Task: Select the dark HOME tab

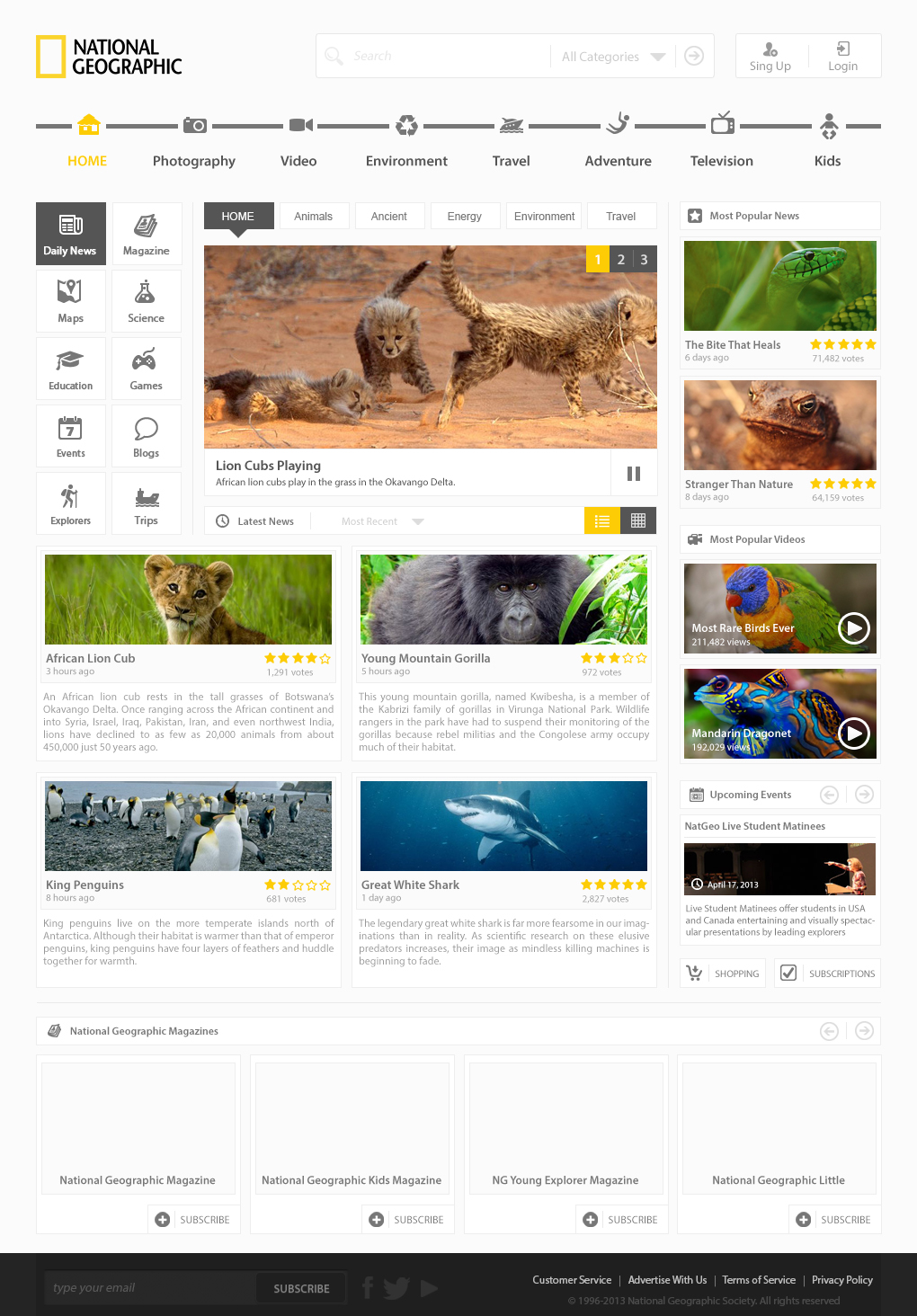Action: pos(238,217)
